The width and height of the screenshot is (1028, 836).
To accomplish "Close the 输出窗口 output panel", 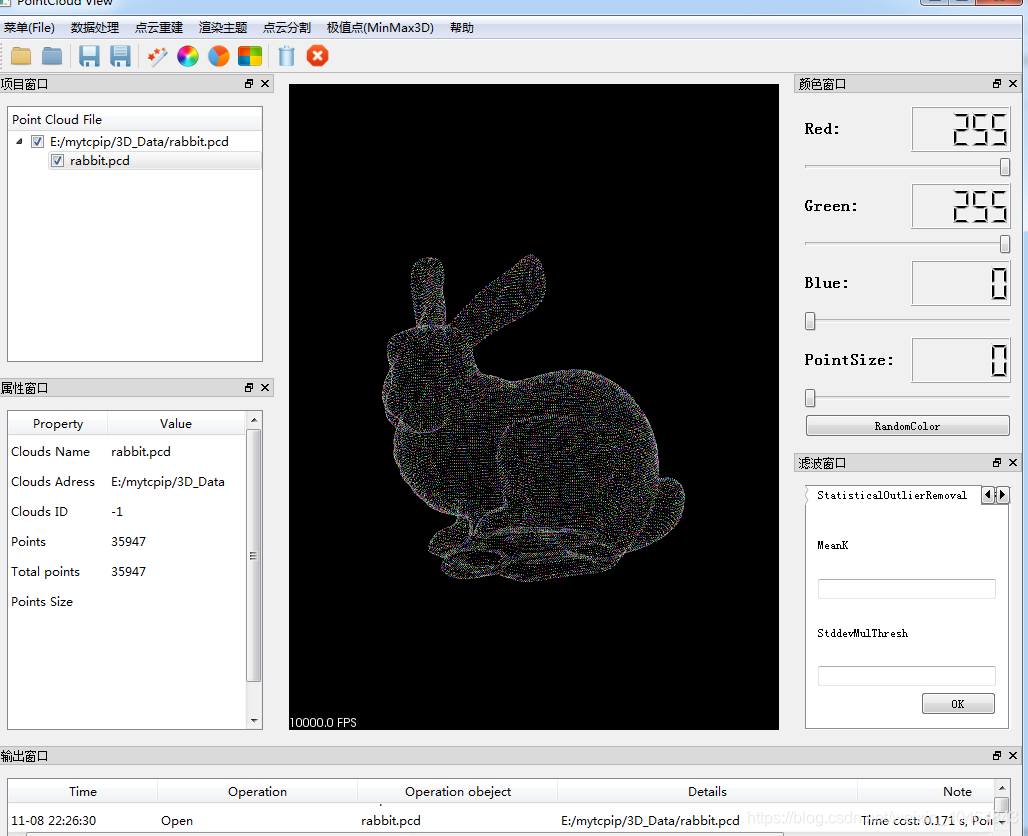I will click(1013, 755).
